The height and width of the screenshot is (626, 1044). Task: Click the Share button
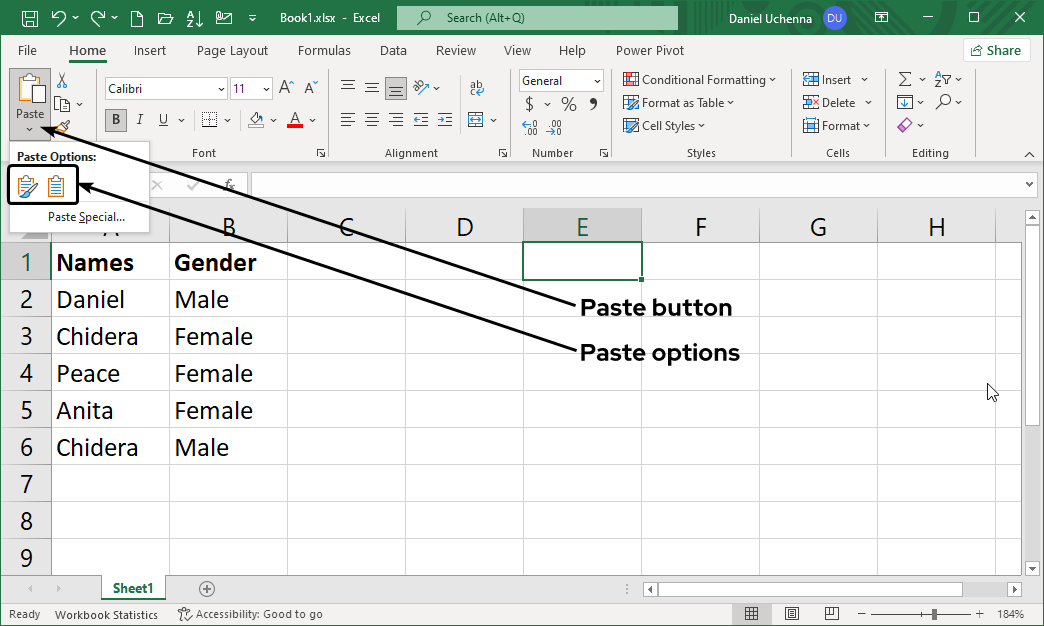coord(996,50)
